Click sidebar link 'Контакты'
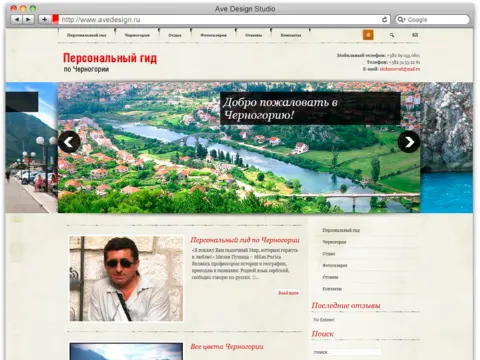This screenshot has height=360, width=480. pyautogui.click(x=332, y=289)
